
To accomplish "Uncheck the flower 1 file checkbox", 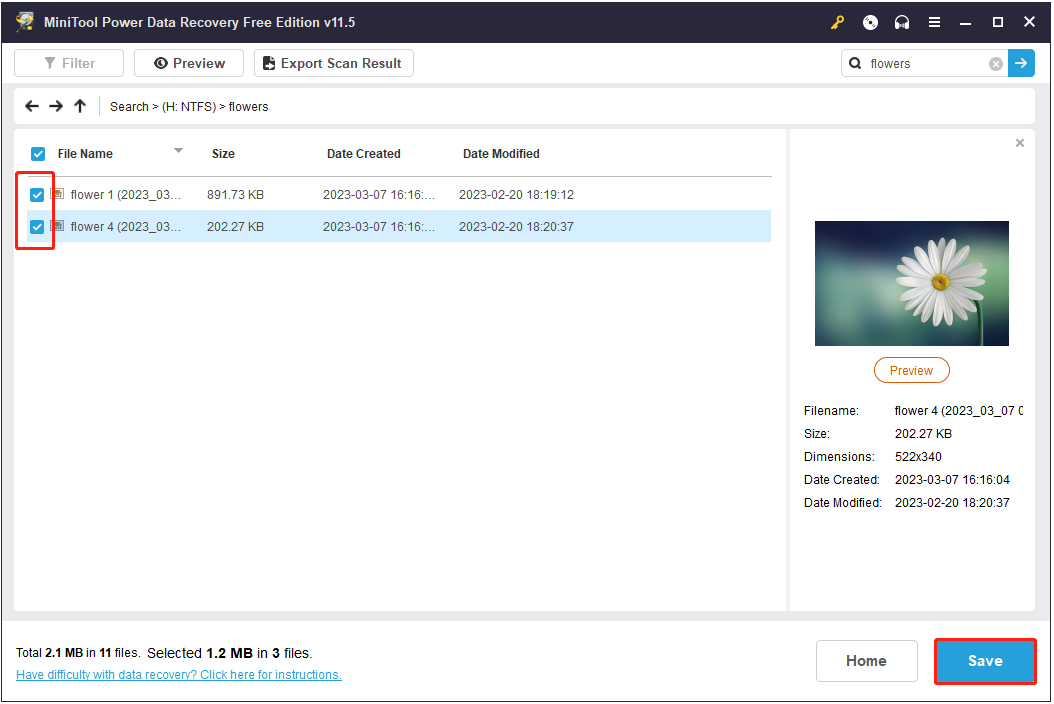I will pyautogui.click(x=37, y=195).
